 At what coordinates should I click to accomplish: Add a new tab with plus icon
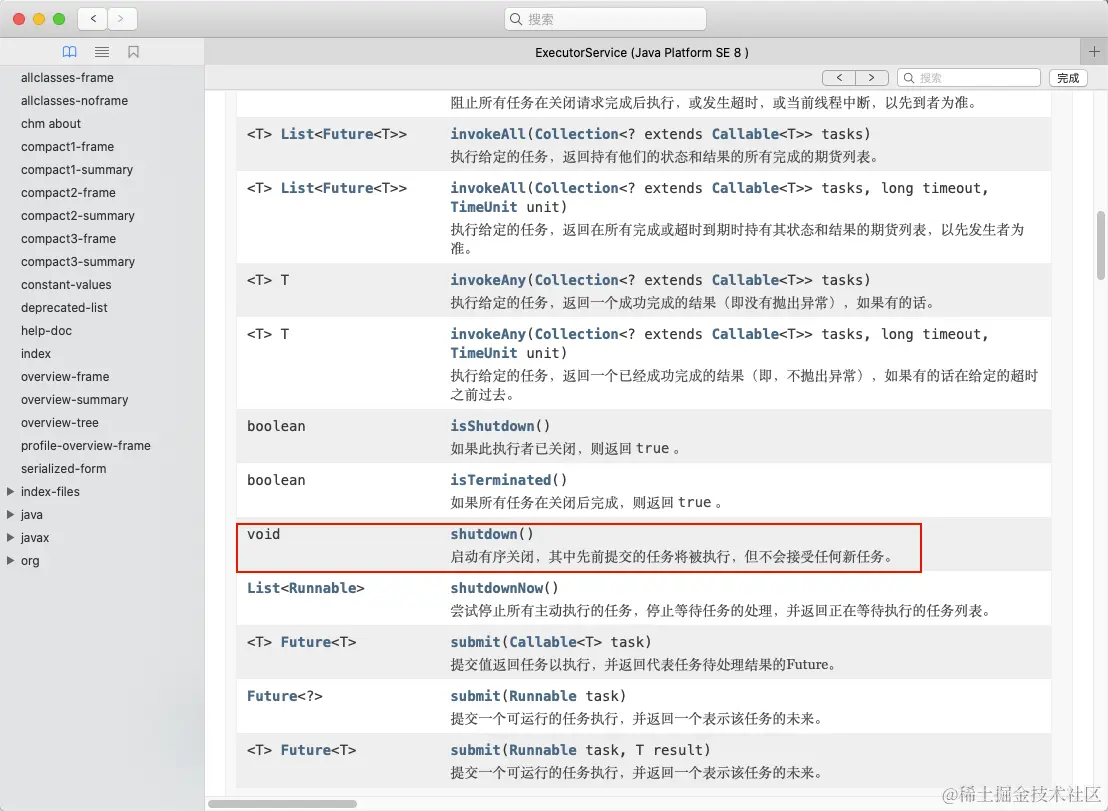tap(1094, 52)
